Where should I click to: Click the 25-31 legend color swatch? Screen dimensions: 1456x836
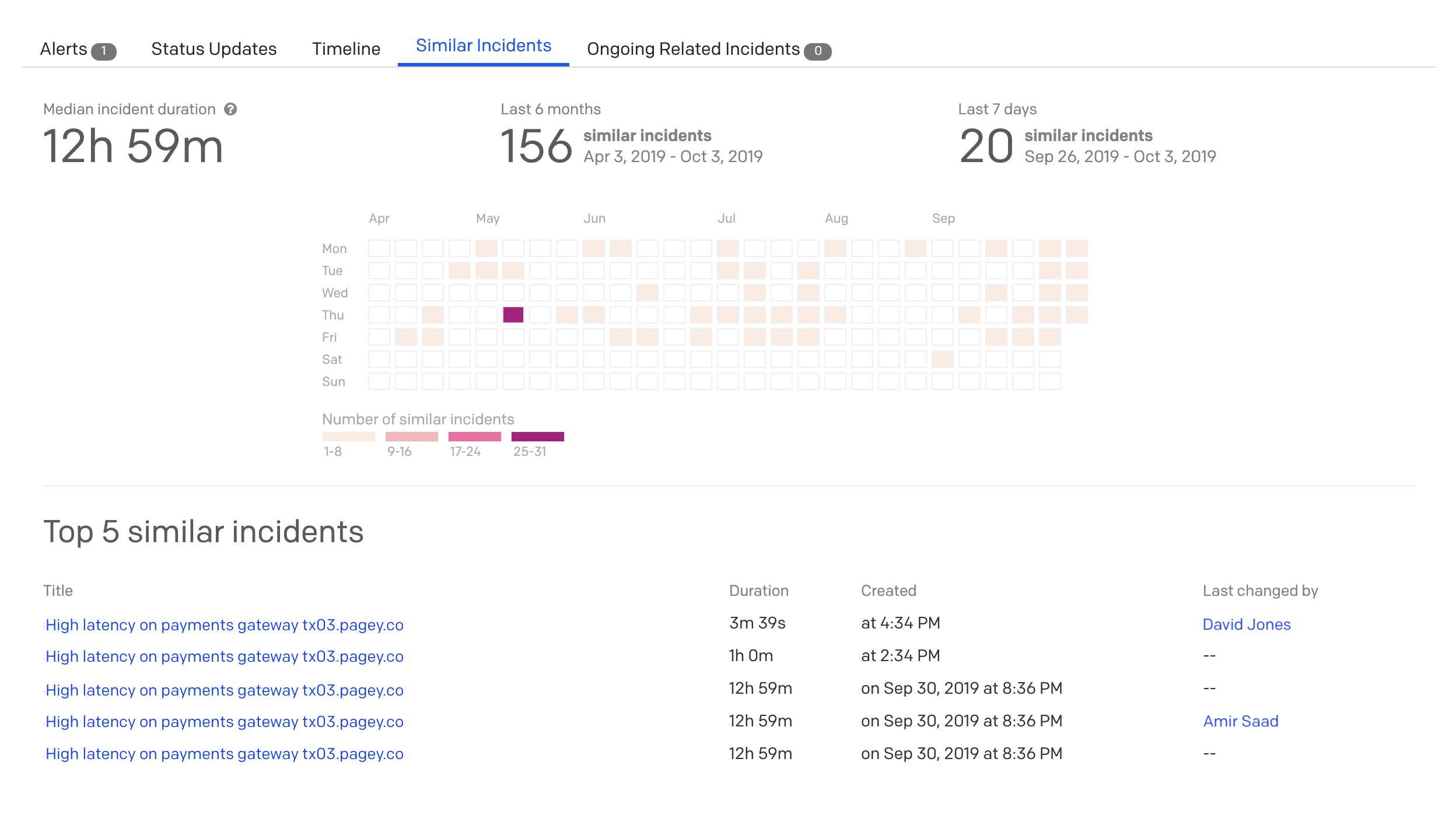(537, 437)
